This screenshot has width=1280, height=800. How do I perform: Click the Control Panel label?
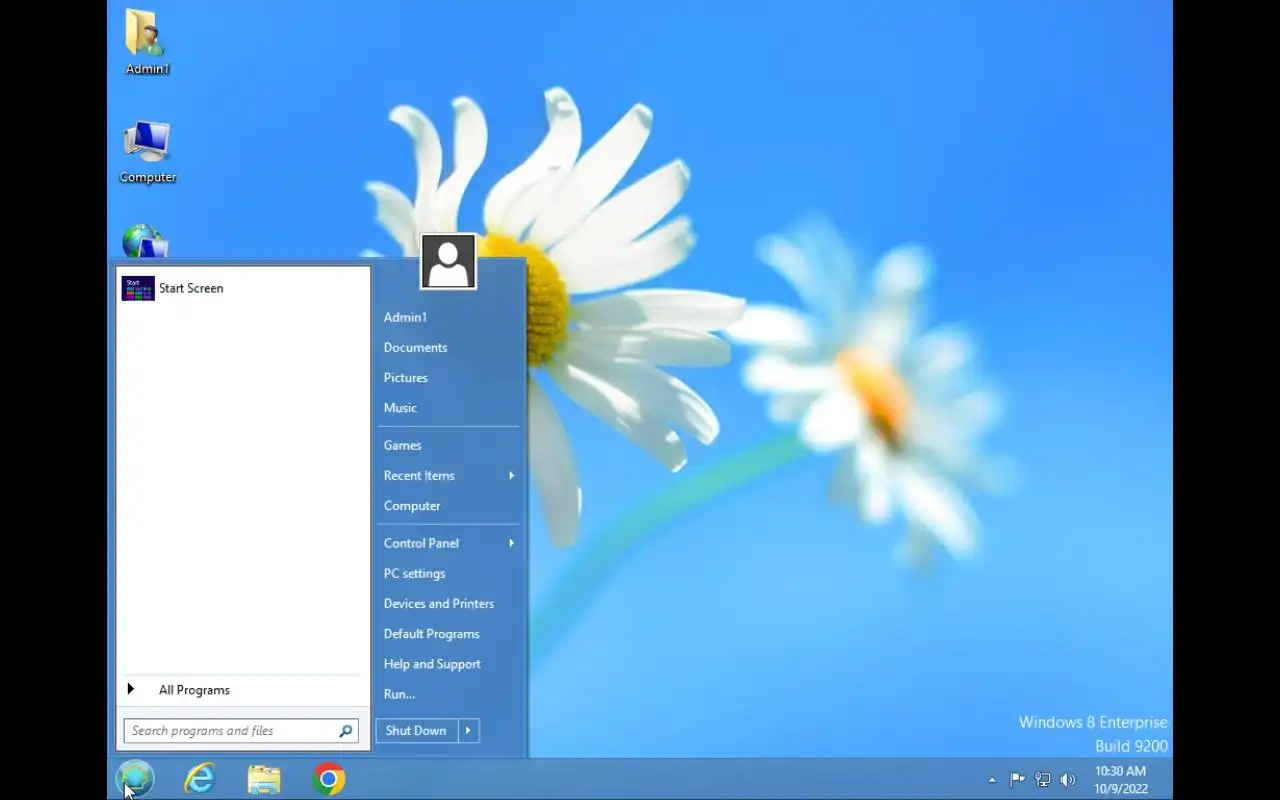coord(421,544)
